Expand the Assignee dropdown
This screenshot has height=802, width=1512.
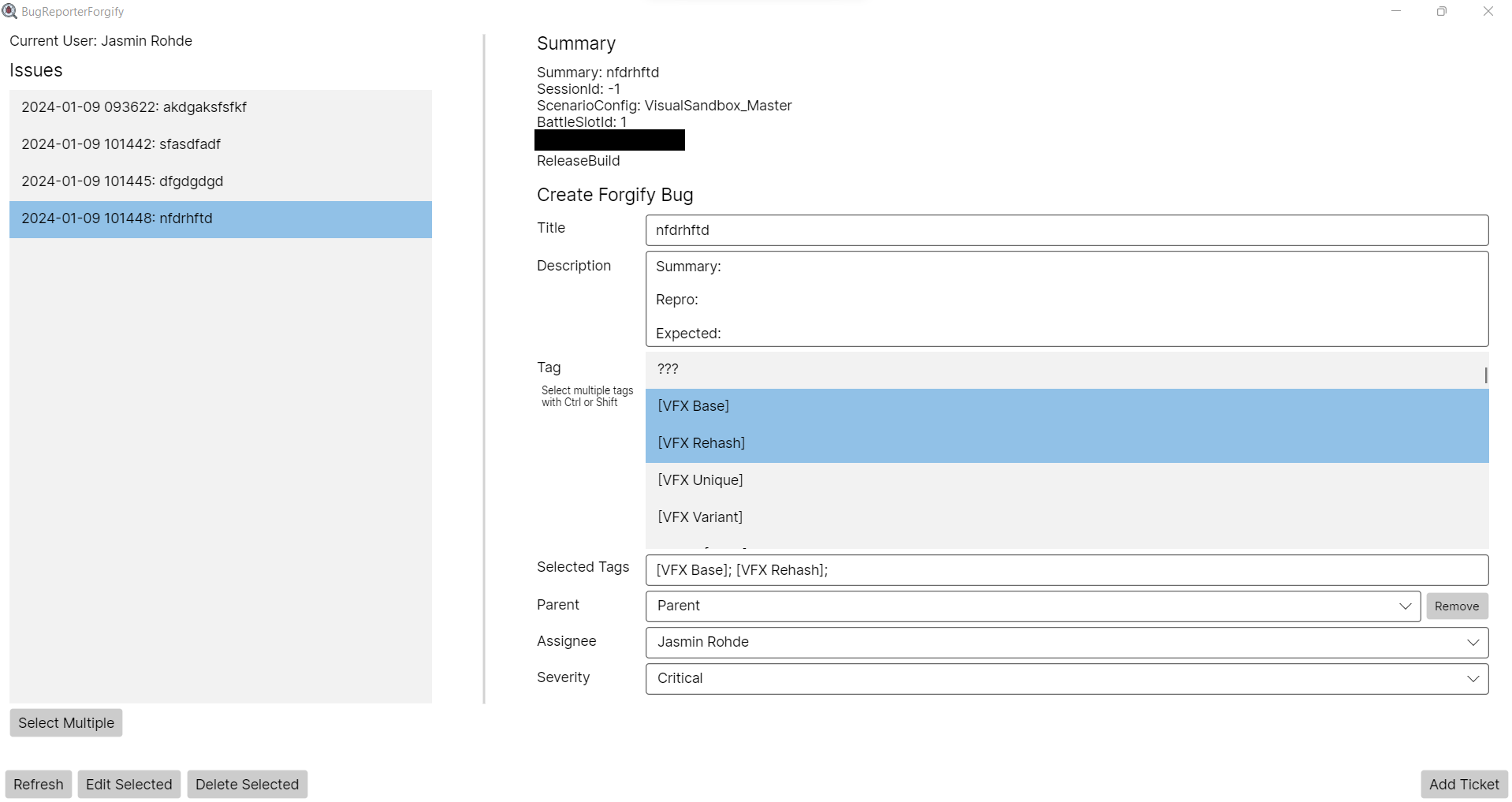tap(1066, 642)
